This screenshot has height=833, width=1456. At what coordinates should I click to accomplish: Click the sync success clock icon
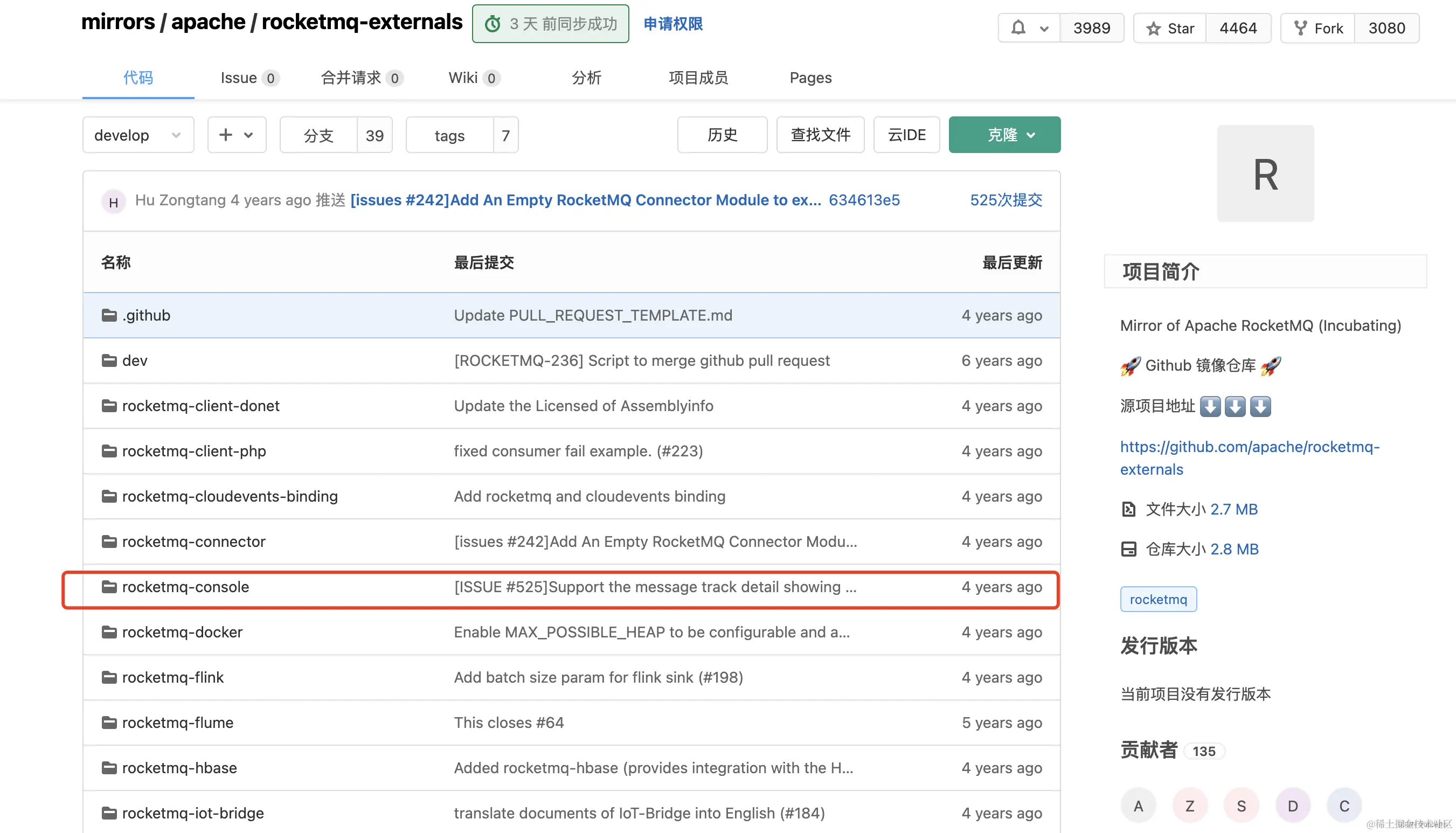click(493, 24)
